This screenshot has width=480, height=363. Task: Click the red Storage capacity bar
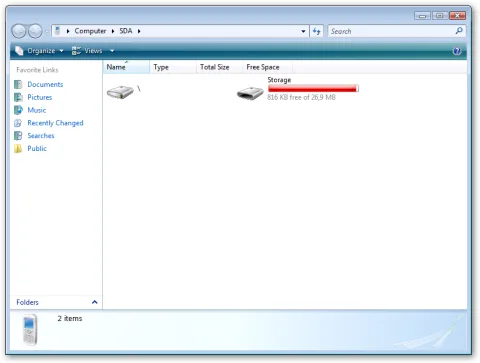313,88
